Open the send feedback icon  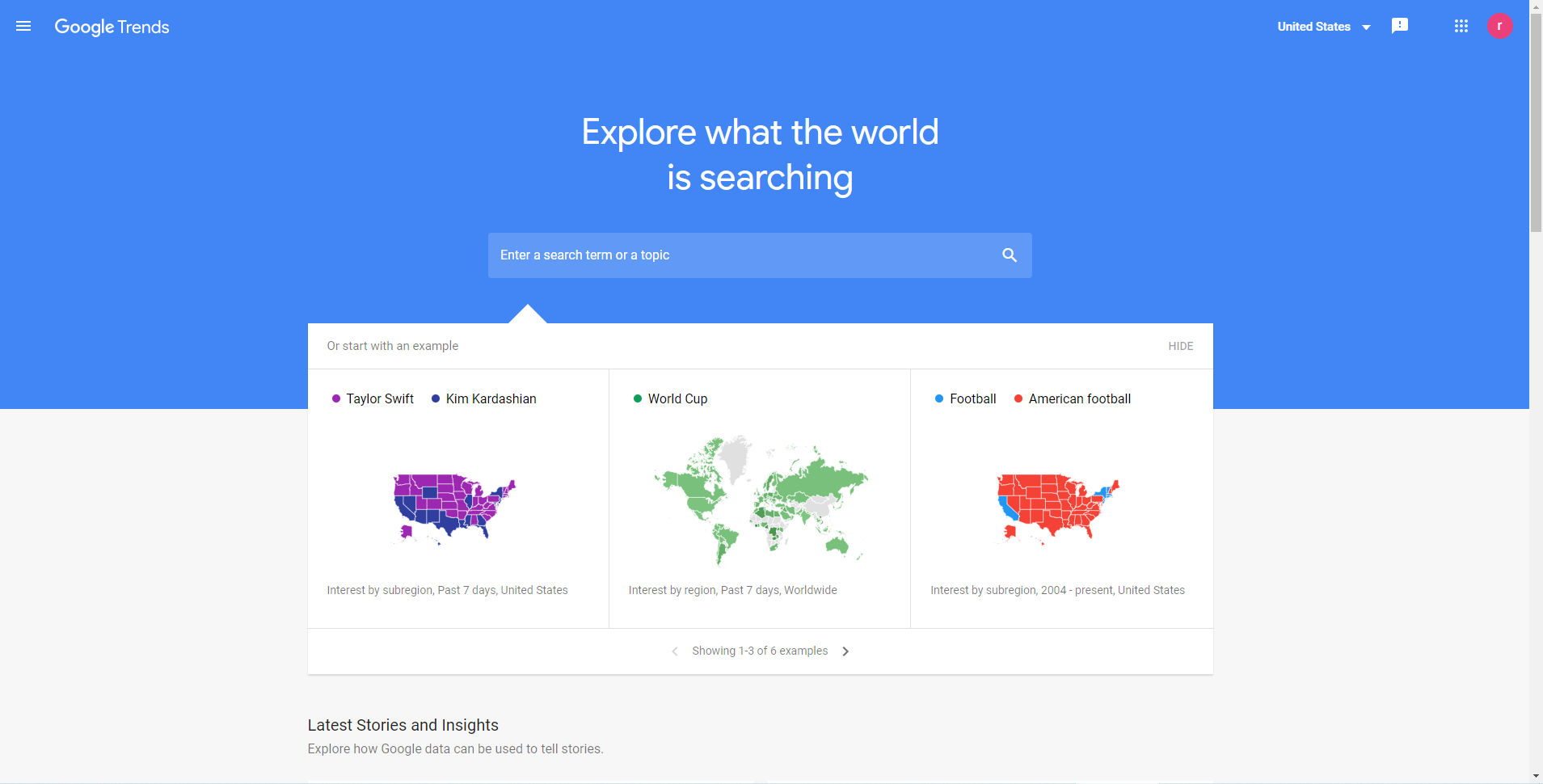tap(1399, 26)
